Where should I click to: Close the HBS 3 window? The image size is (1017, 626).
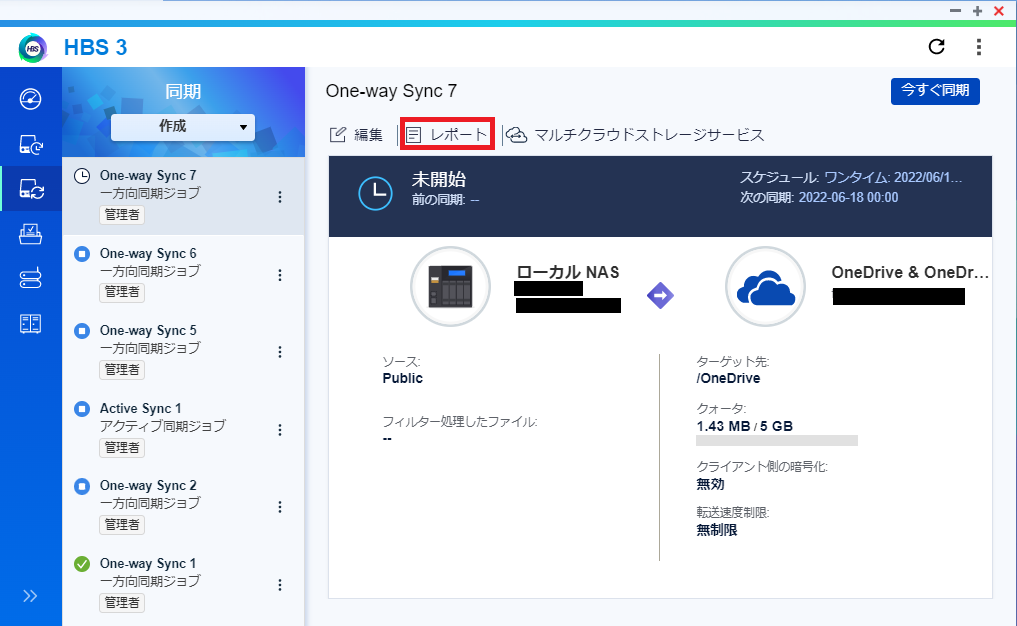point(999,11)
